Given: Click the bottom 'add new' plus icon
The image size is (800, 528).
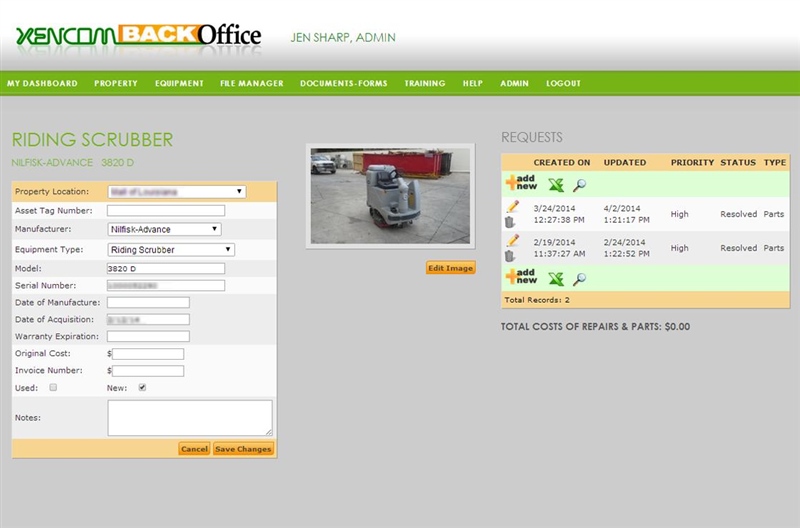Looking at the screenshot, I should [x=521, y=276].
